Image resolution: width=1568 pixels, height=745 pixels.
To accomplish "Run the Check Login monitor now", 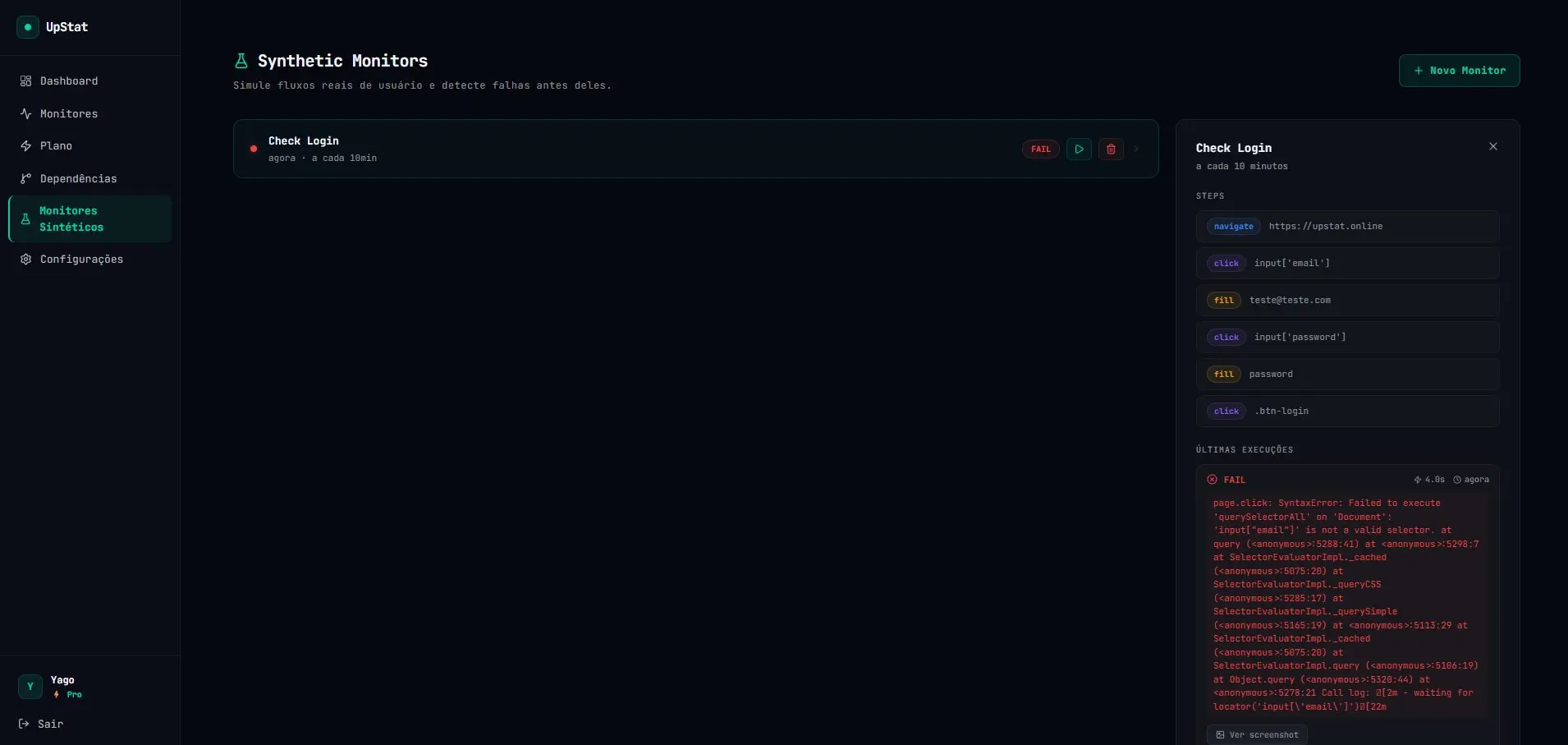I will tap(1079, 149).
